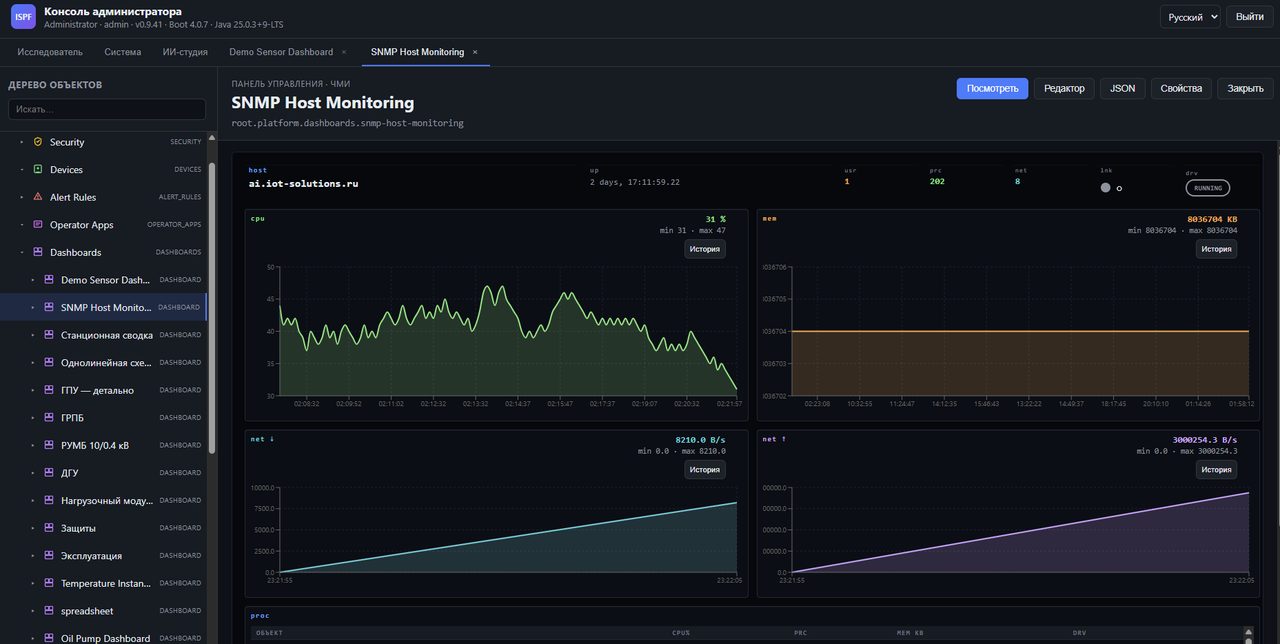Click the Devices node icon
The width and height of the screenshot is (1280, 644).
[x=38, y=169]
